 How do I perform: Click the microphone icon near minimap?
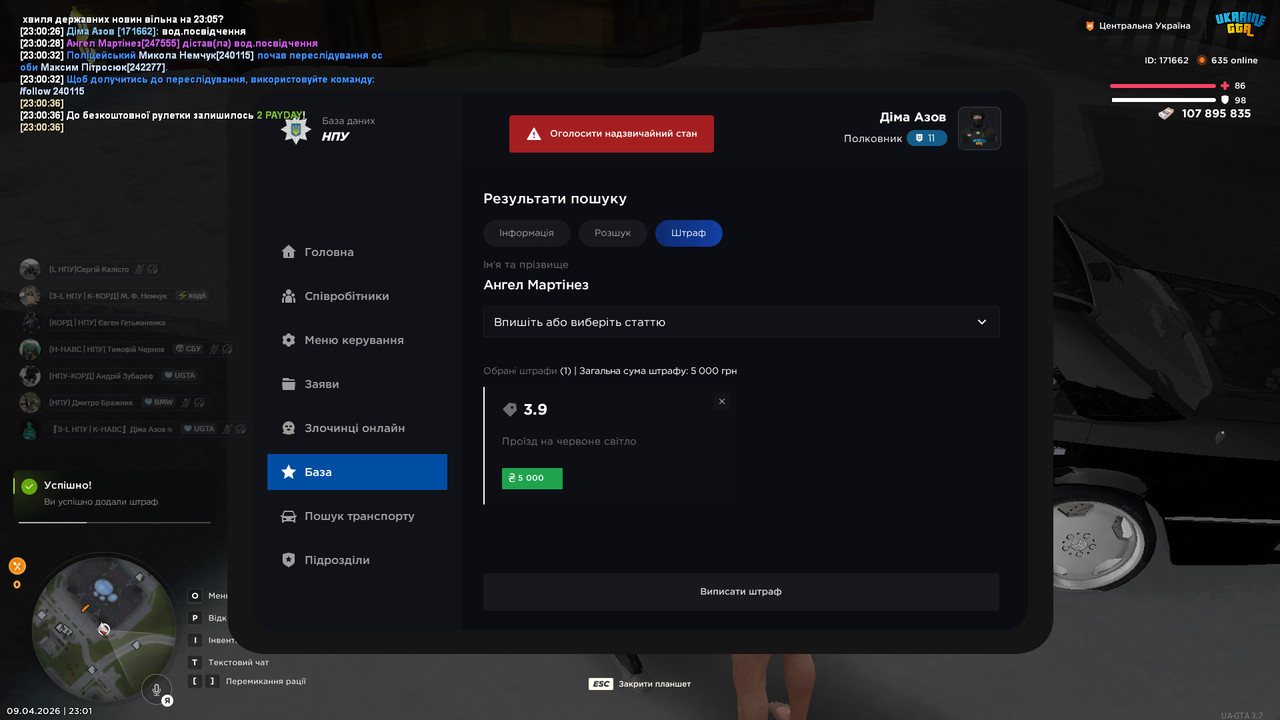pyautogui.click(x=156, y=688)
